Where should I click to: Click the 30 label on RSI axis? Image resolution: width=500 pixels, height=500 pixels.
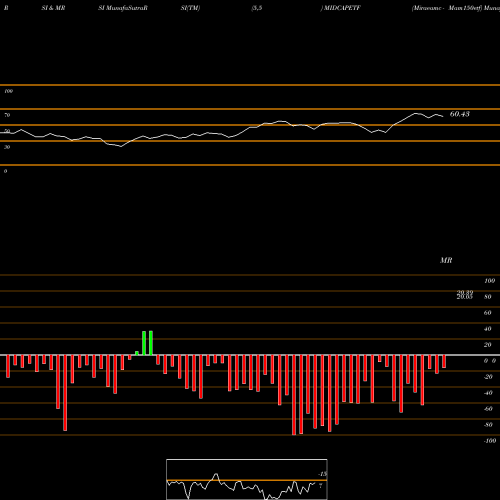pyautogui.click(x=7, y=147)
